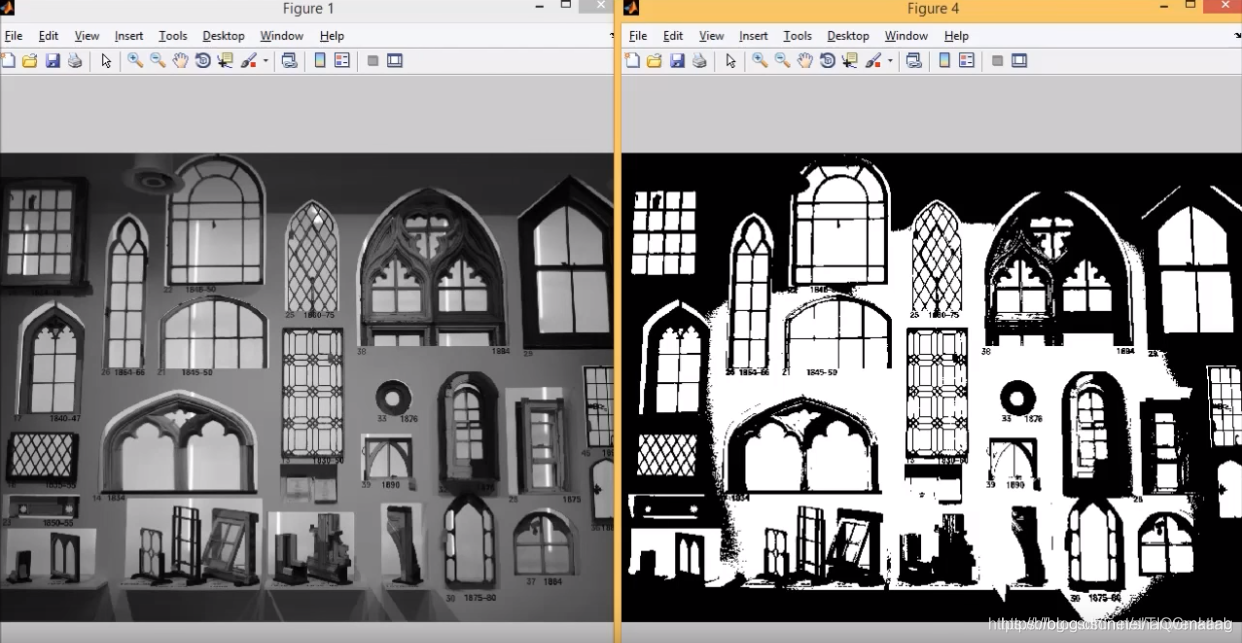Enable Data Cursor tool in Figure 1
The image size is (1242, 643).
[225, 61]
